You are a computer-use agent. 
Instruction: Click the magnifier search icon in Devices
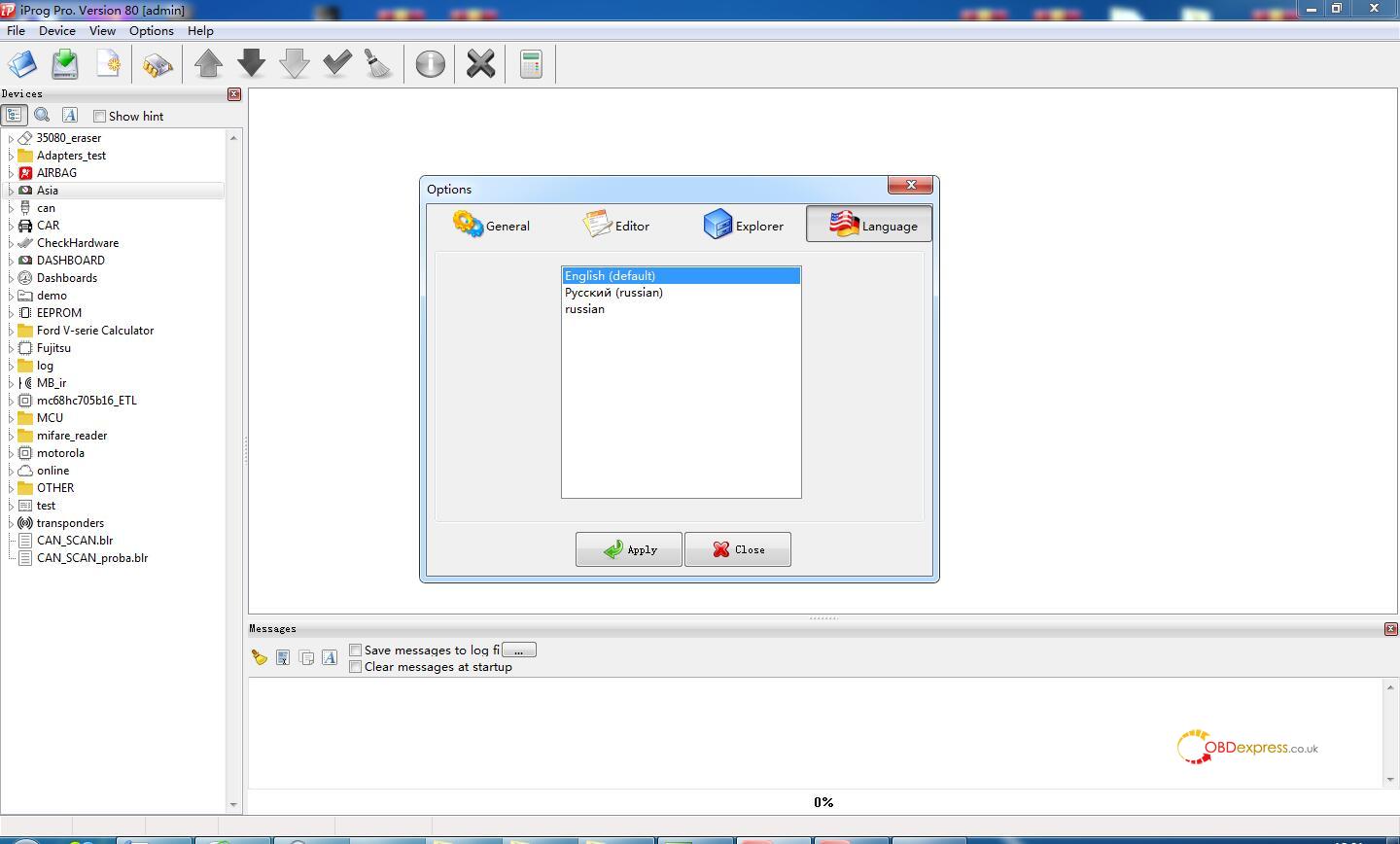42,115
